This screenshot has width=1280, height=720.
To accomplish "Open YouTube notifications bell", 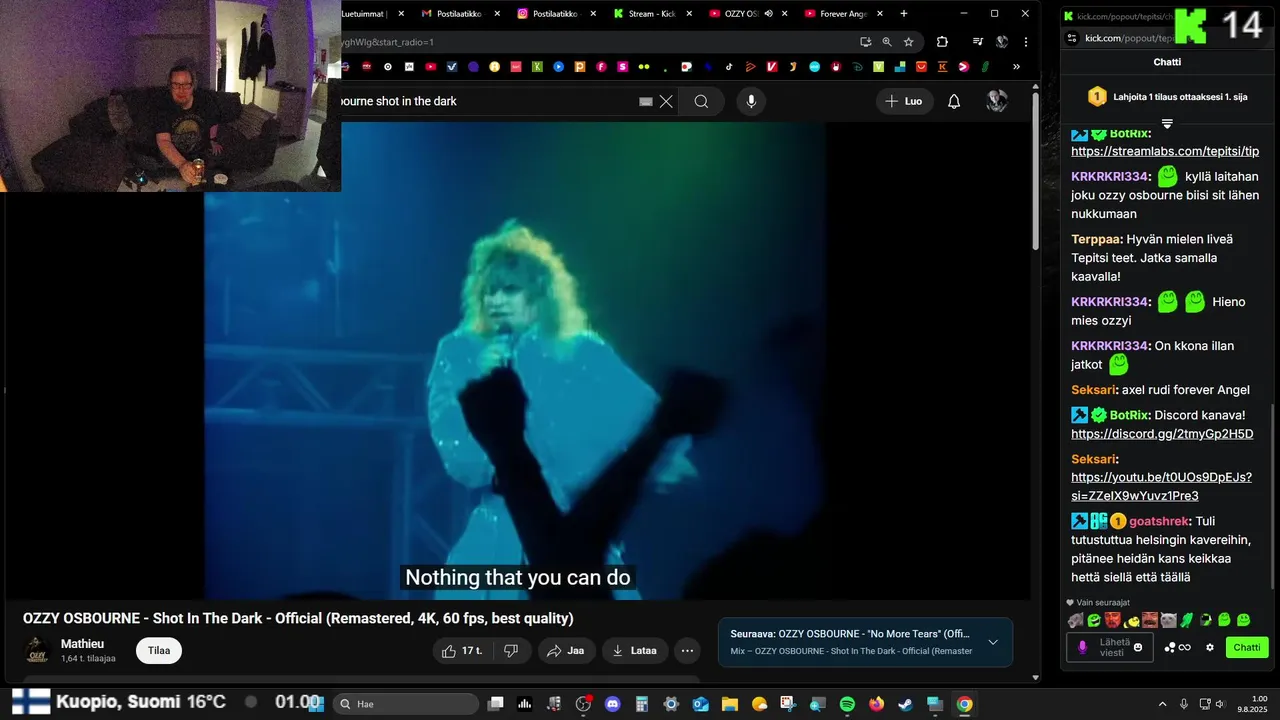I will (x=954, y=101).
